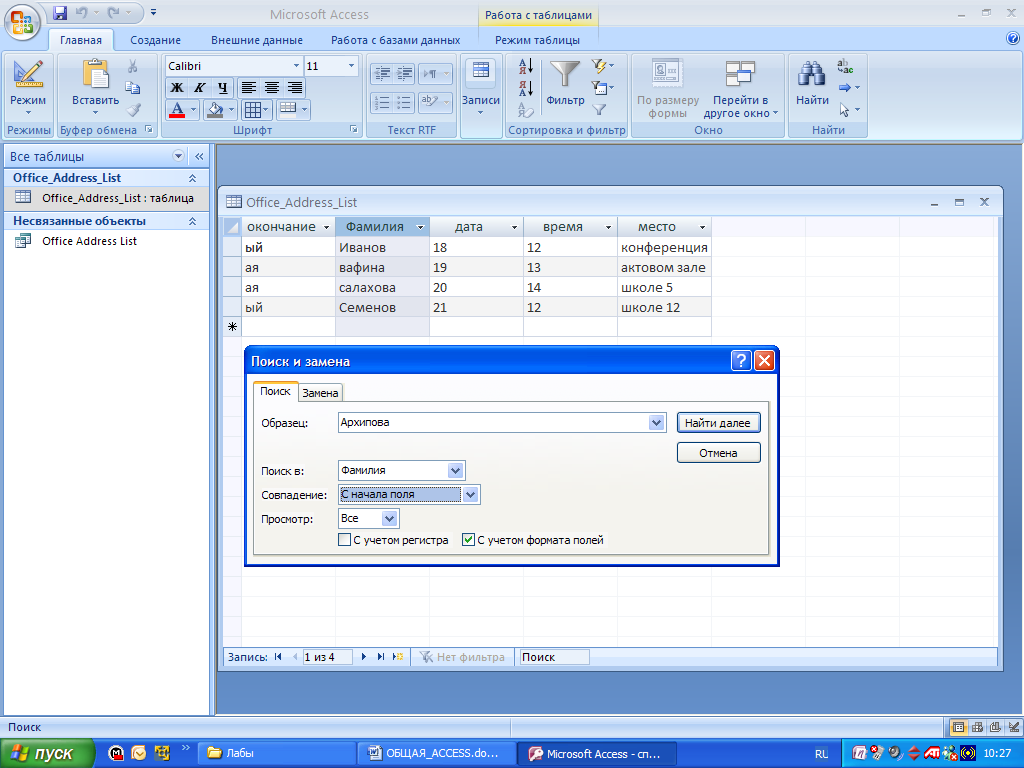The height and width of the screenshot is (768, 1024).
Task: Click the Поиск box in record navigator
Action: point(552,657)
